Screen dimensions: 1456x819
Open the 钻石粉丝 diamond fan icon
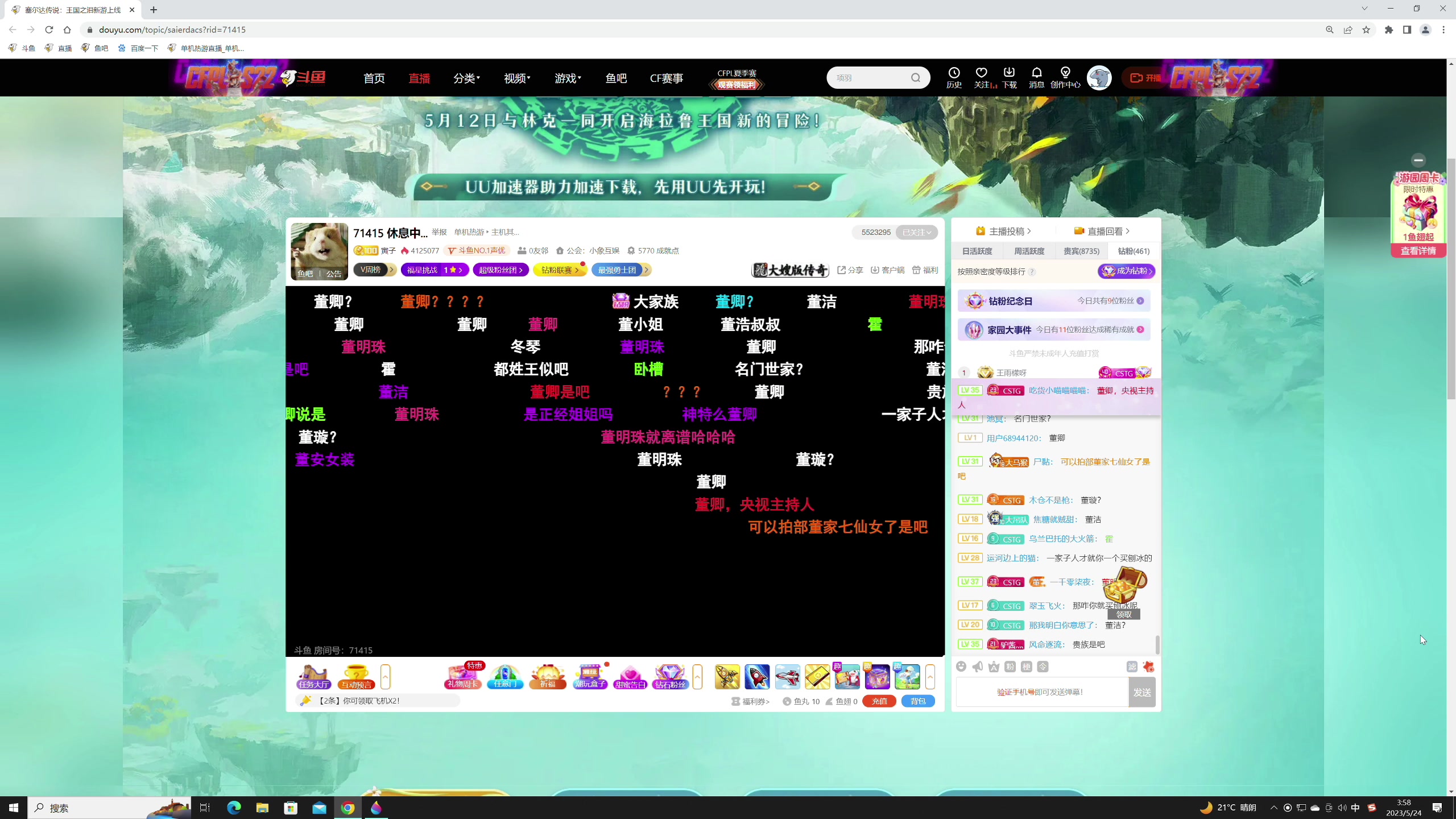click(671, 676)
